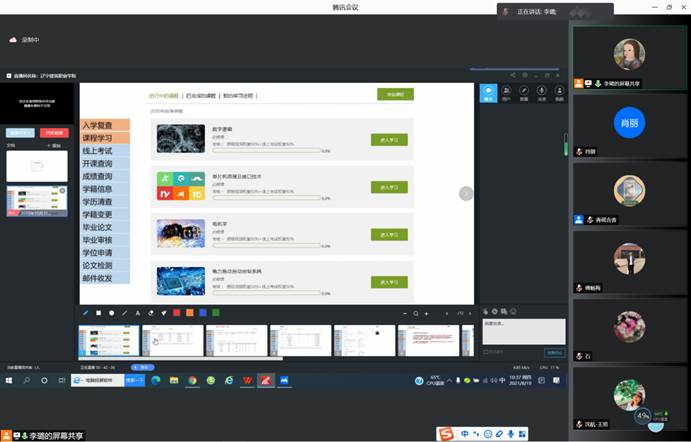Select the ellipse shape tool
Image resolution: width=691 pixels, height=442 pixels.
click(111, 313)
